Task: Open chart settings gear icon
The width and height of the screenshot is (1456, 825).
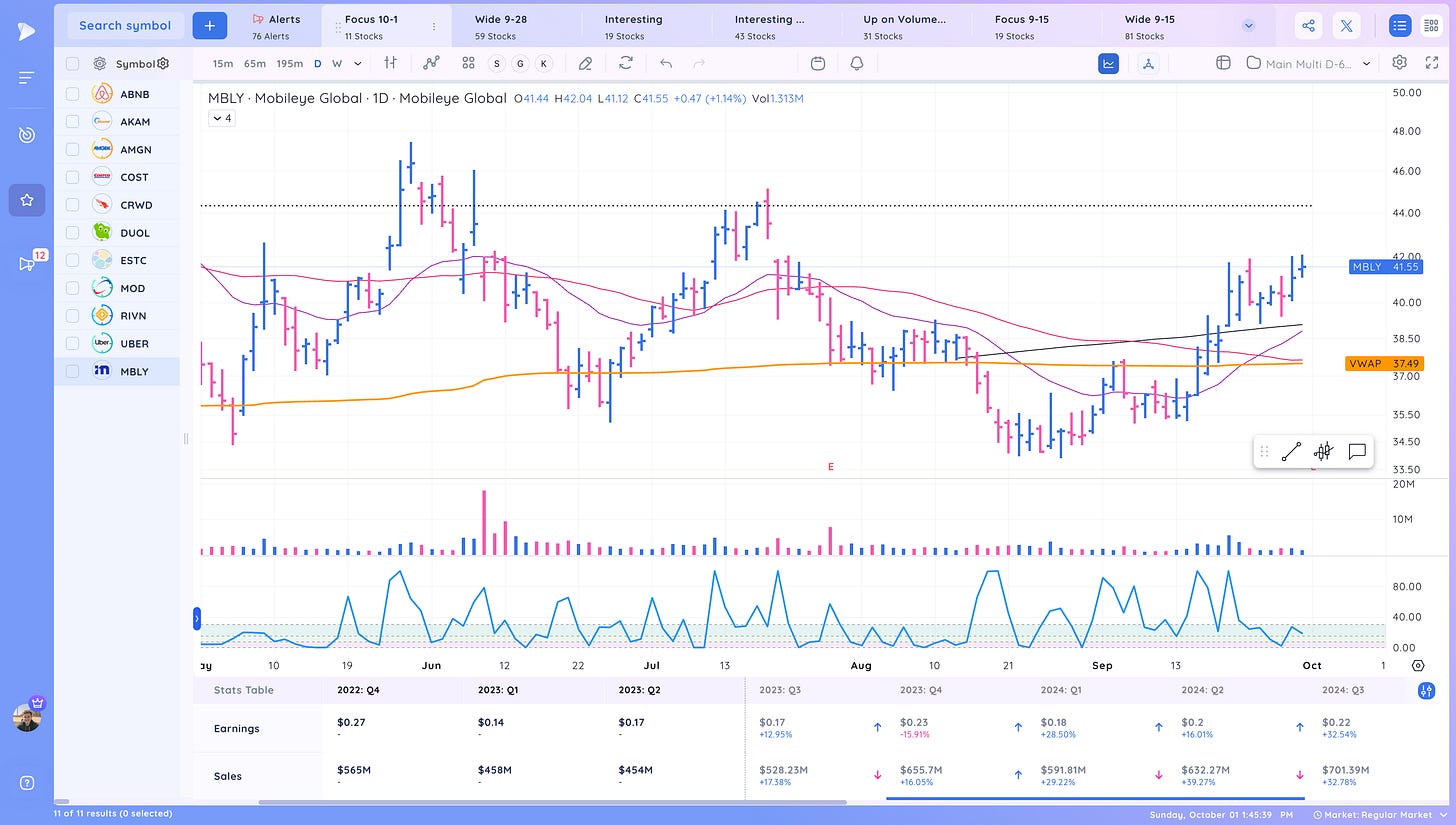Action: pyautogui.click(x=1400, y=63)
